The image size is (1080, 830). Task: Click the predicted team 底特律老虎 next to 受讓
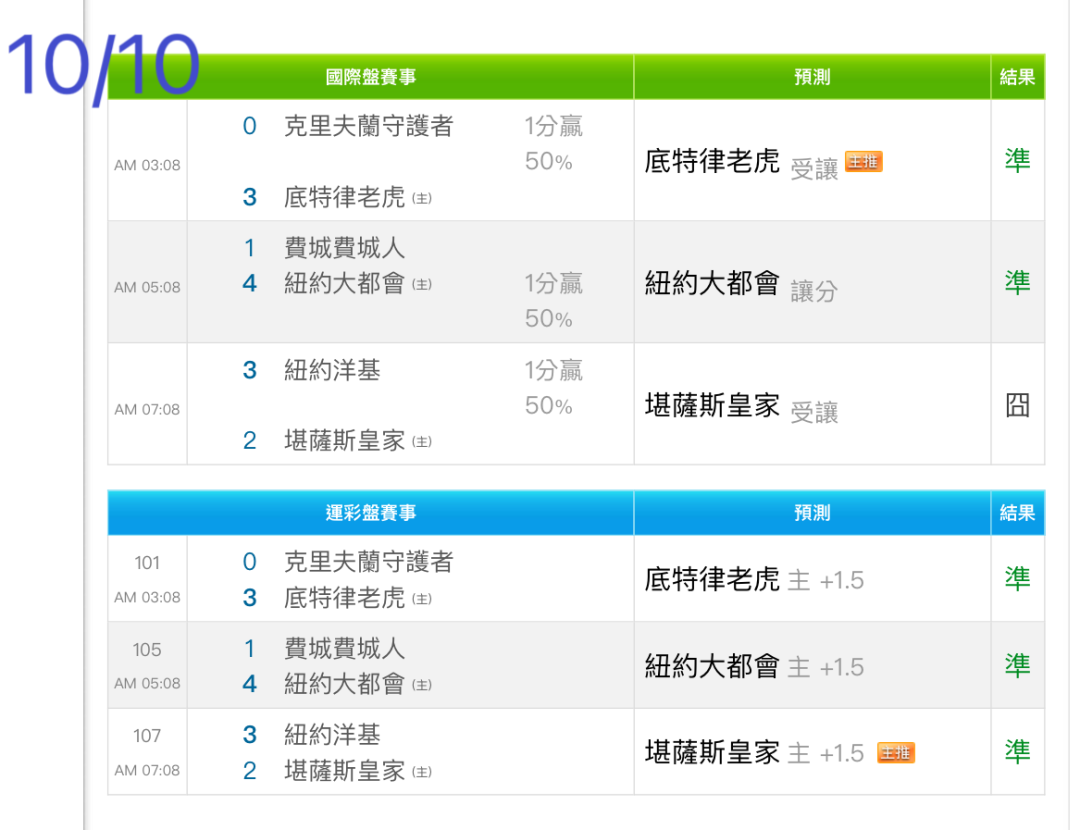tap(712, 161)
